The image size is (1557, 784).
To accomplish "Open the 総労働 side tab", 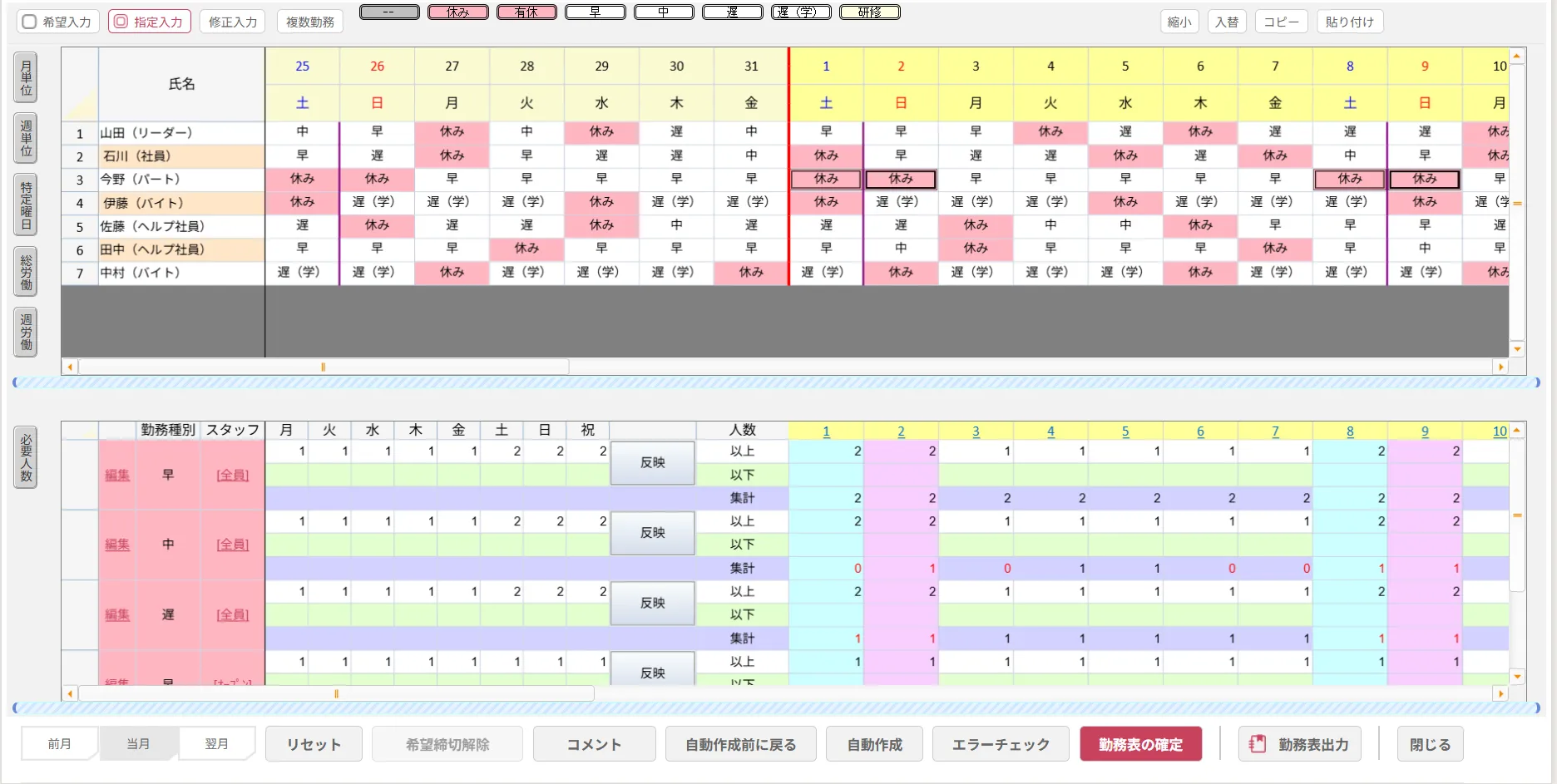I will pyautogui.click(x=26, y=272).
